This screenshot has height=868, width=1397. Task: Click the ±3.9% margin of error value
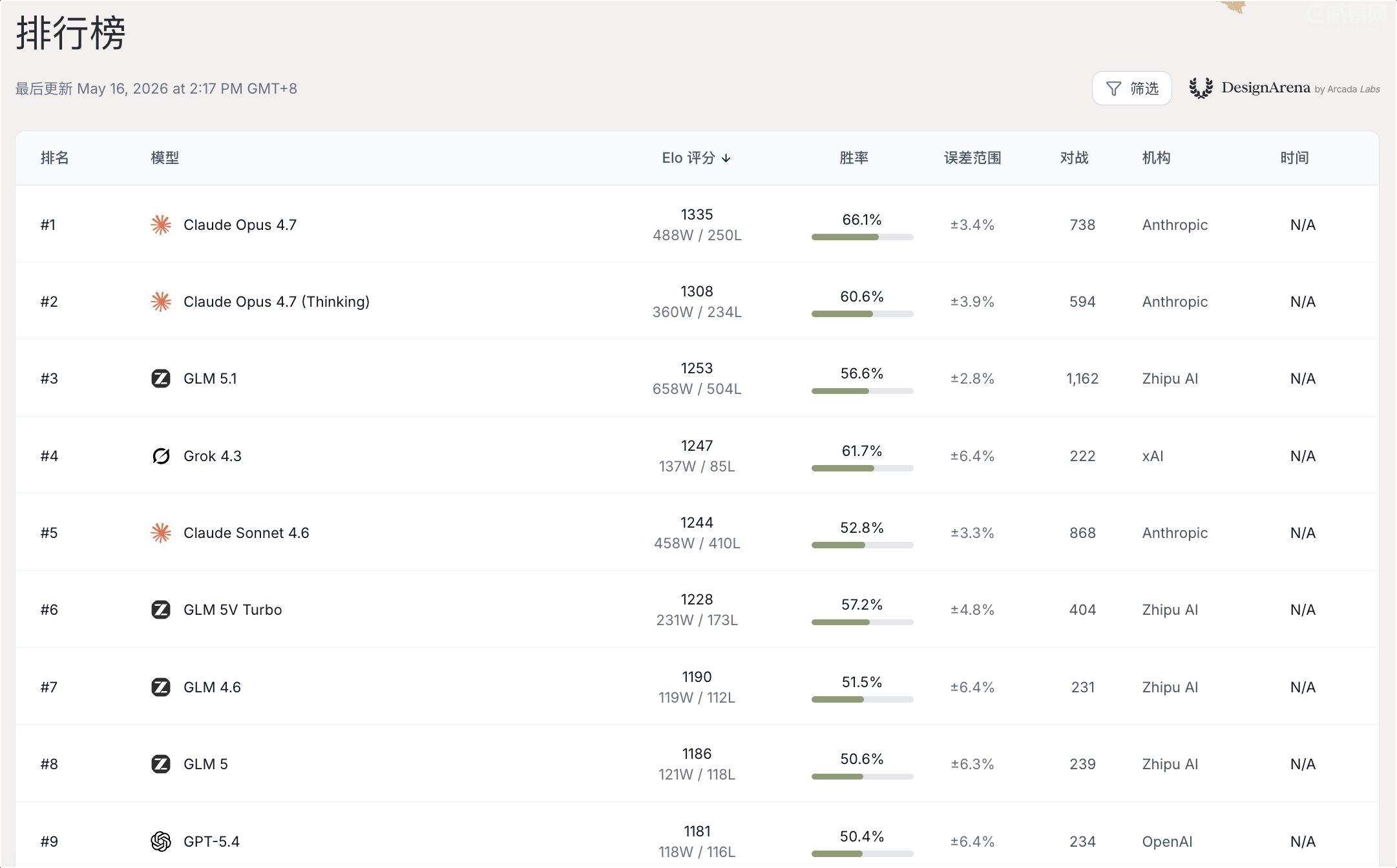pyautogui.click(x=972, y=302)
